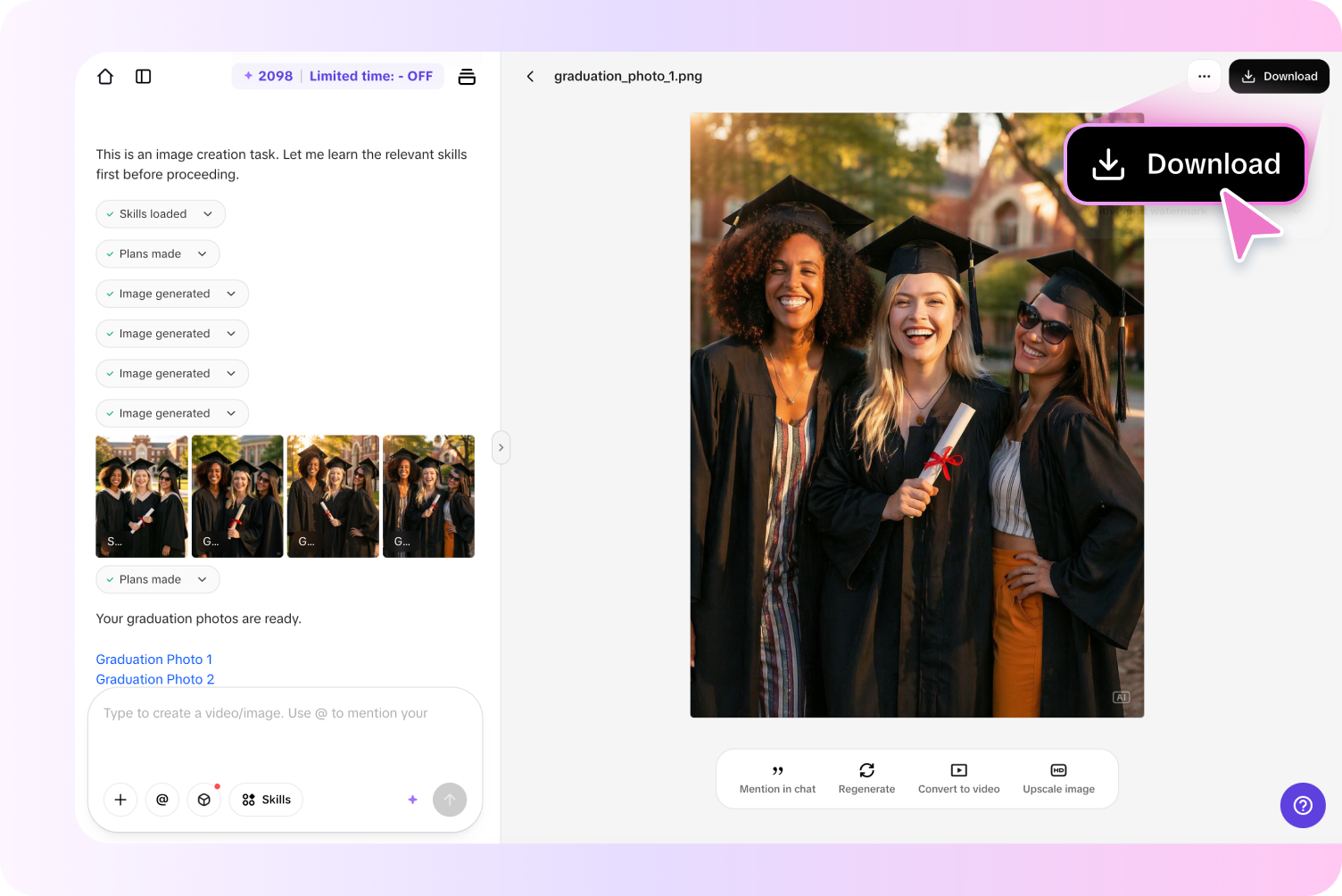
Task: Open the Graduation Photo 2 link
Action: point(155,679)
